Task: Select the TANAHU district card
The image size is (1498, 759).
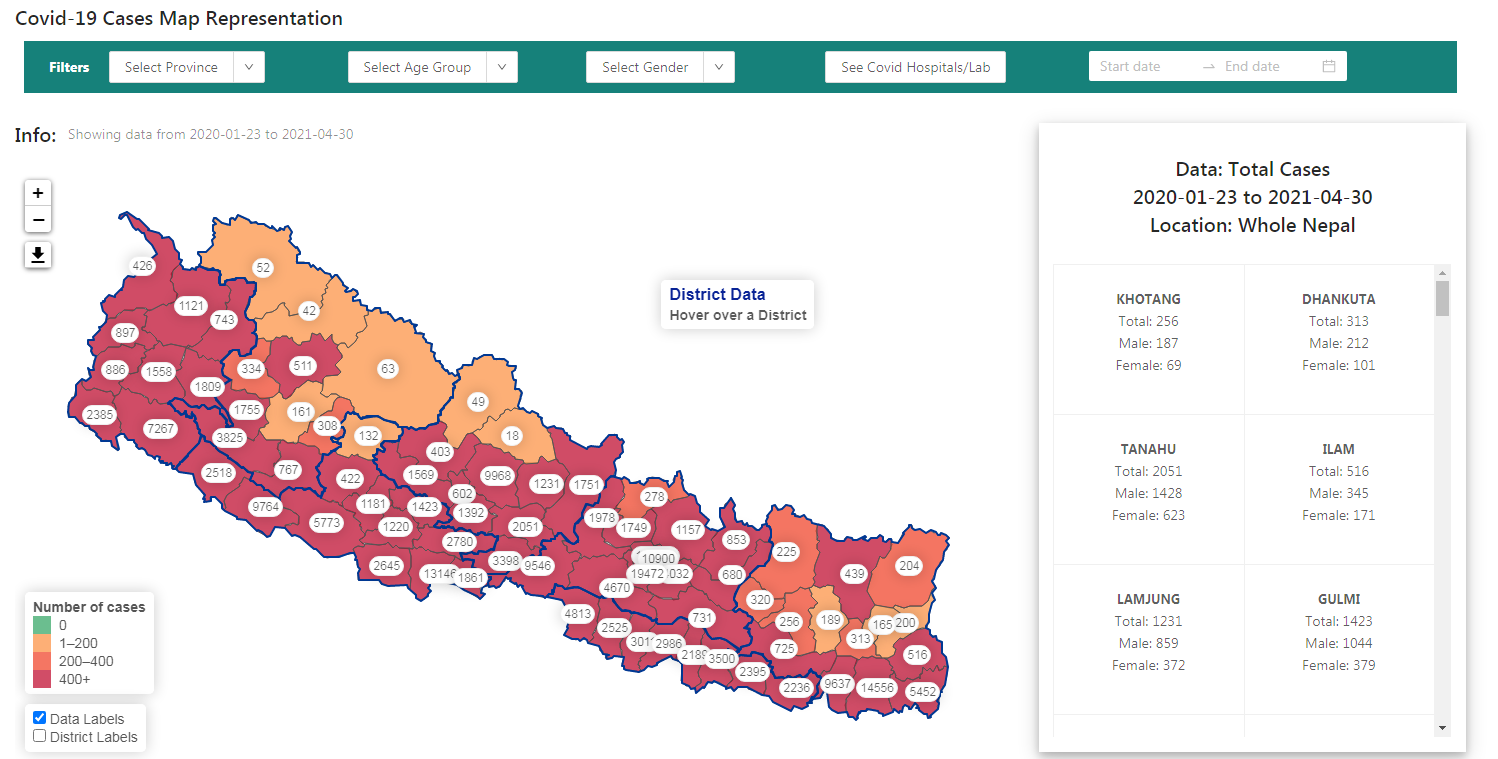Action: [x=1148, y=489]
